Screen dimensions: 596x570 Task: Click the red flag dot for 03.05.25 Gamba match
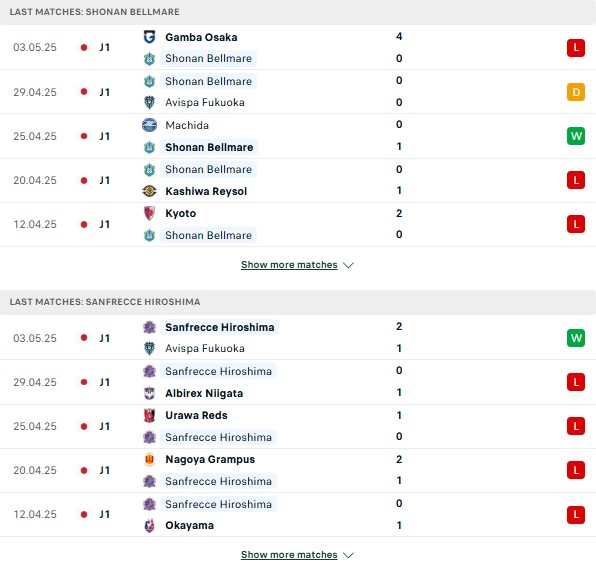click(84, 48)
